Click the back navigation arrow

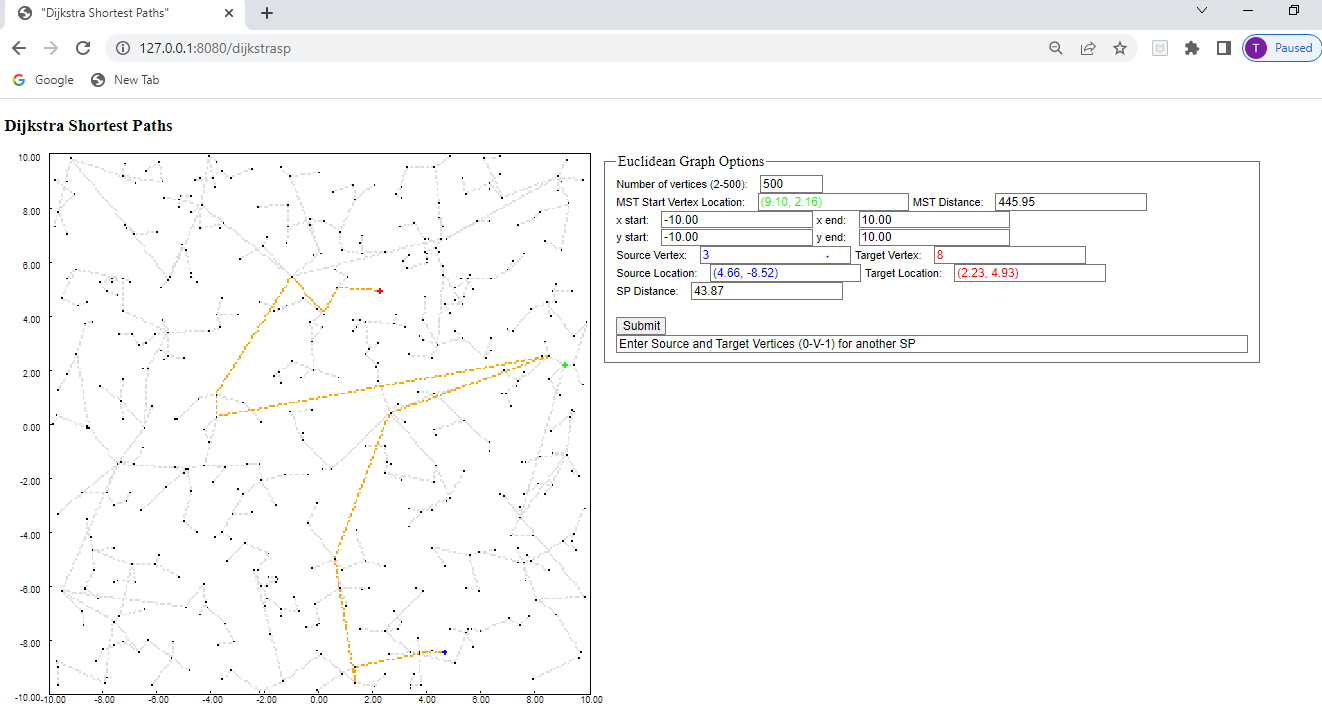point(18,47)
